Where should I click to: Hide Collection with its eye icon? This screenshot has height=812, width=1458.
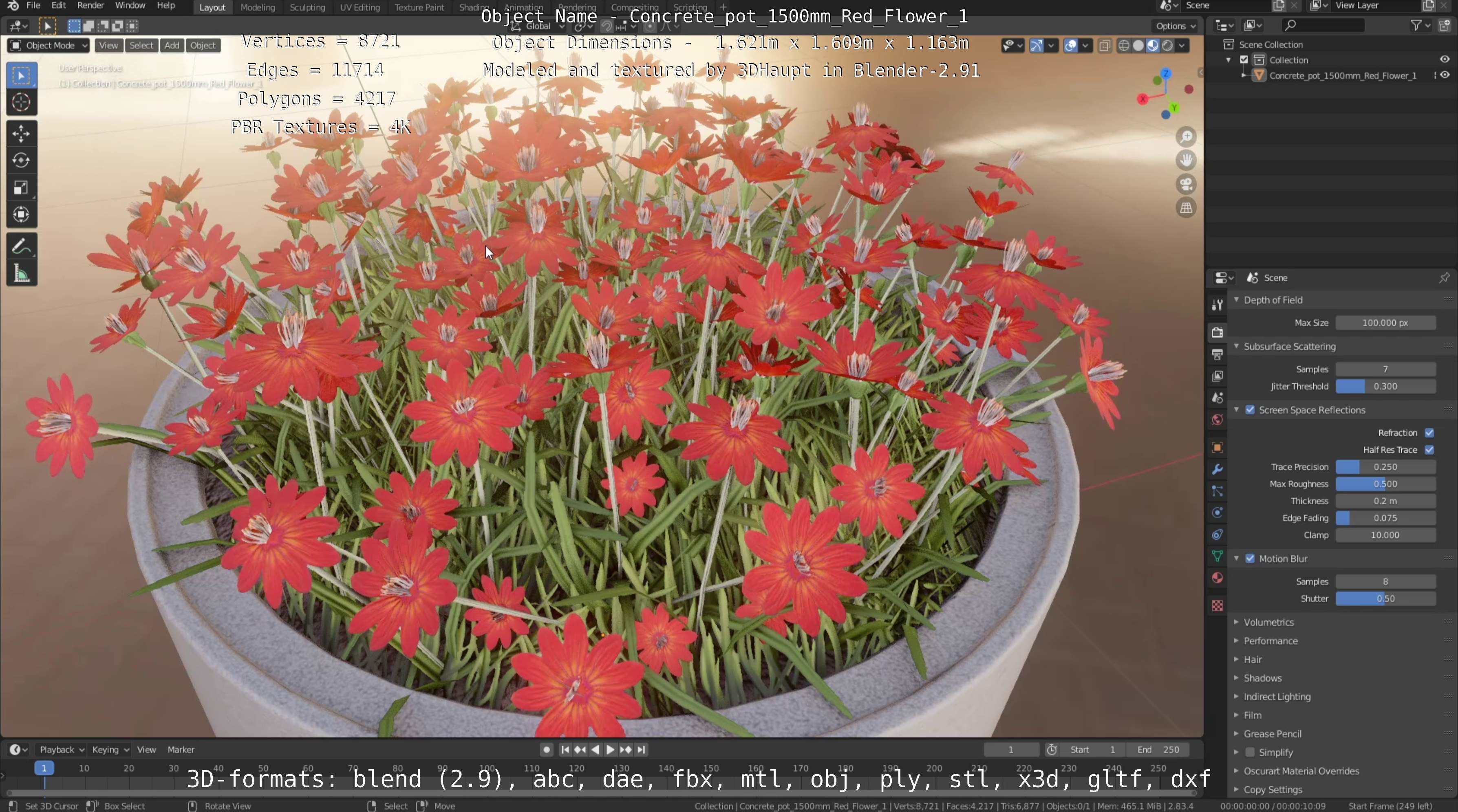click(1445, 60)
